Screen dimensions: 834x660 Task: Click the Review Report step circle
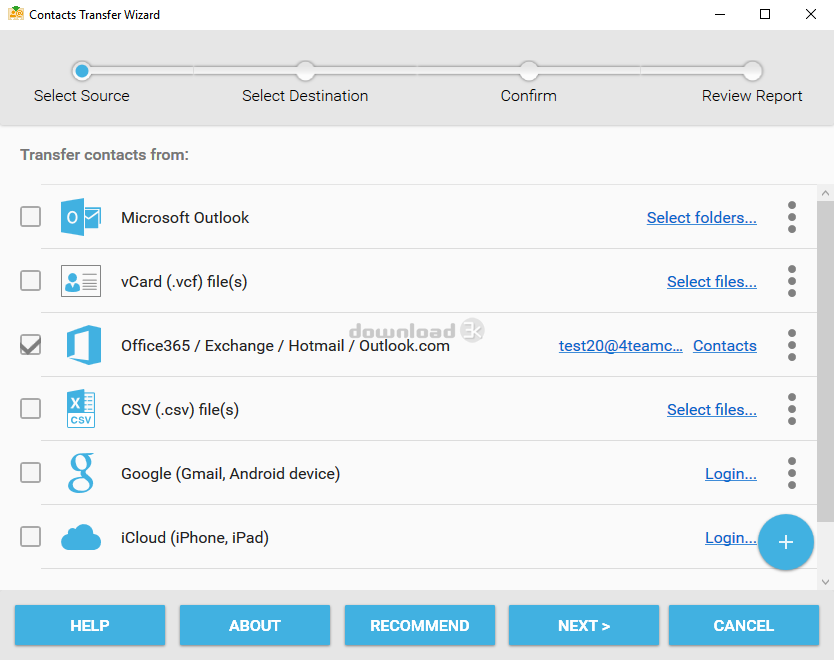752,71
